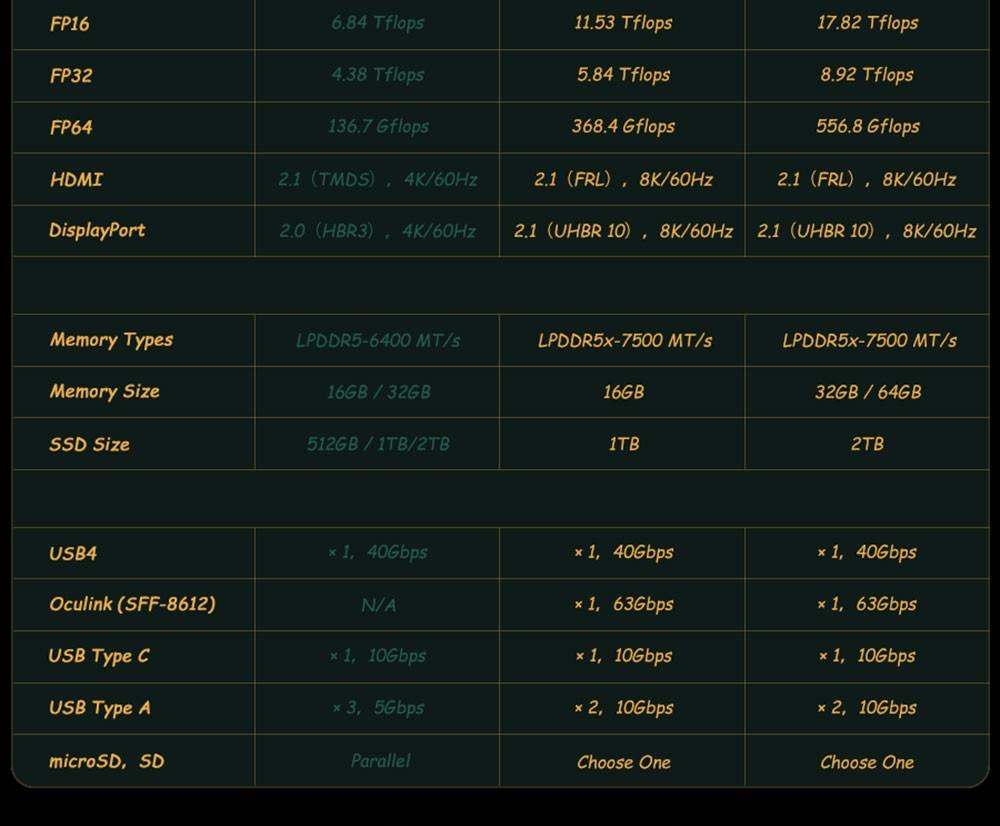
Task: Click the FP16 row label
Action: click(70, 23)
